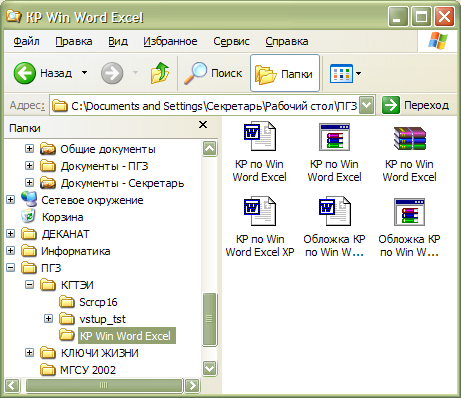The image size is (461, 398).
Task: Click the Корзина label in folder tree
Action: [63, 217]
